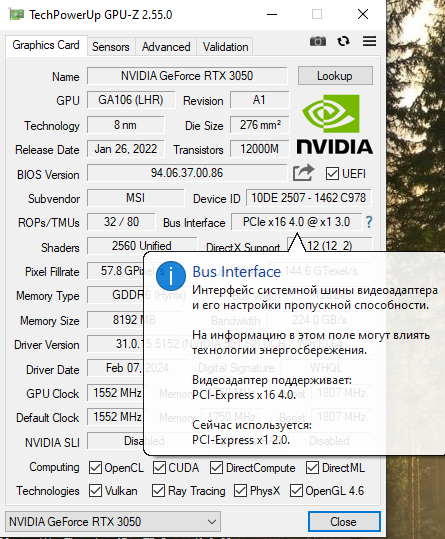Viewport: 445px width, 539px height.
Task: Click the Name field showing RTX 3050
Action: pyautogui.click(x=187, y=76)
